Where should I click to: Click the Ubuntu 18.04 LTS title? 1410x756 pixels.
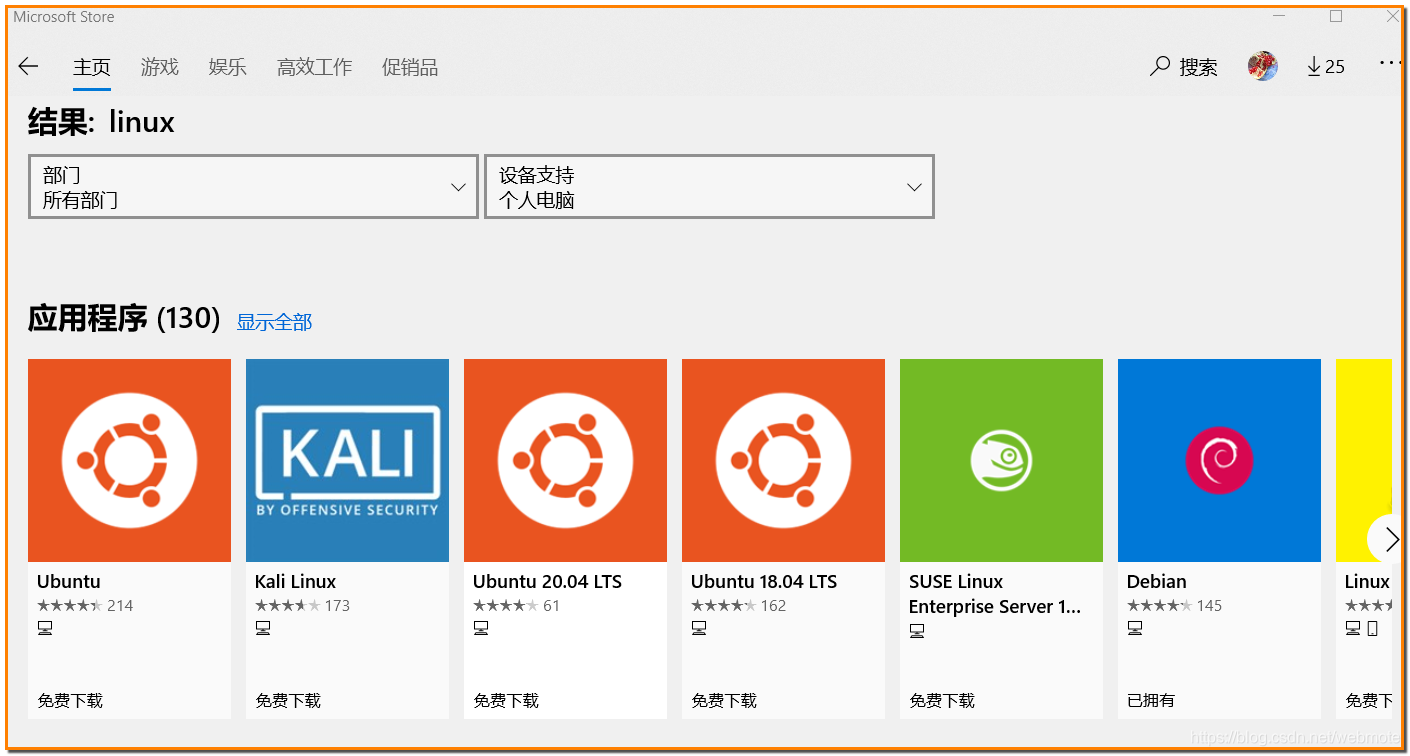pyautogui.click(x=764, y=581)
